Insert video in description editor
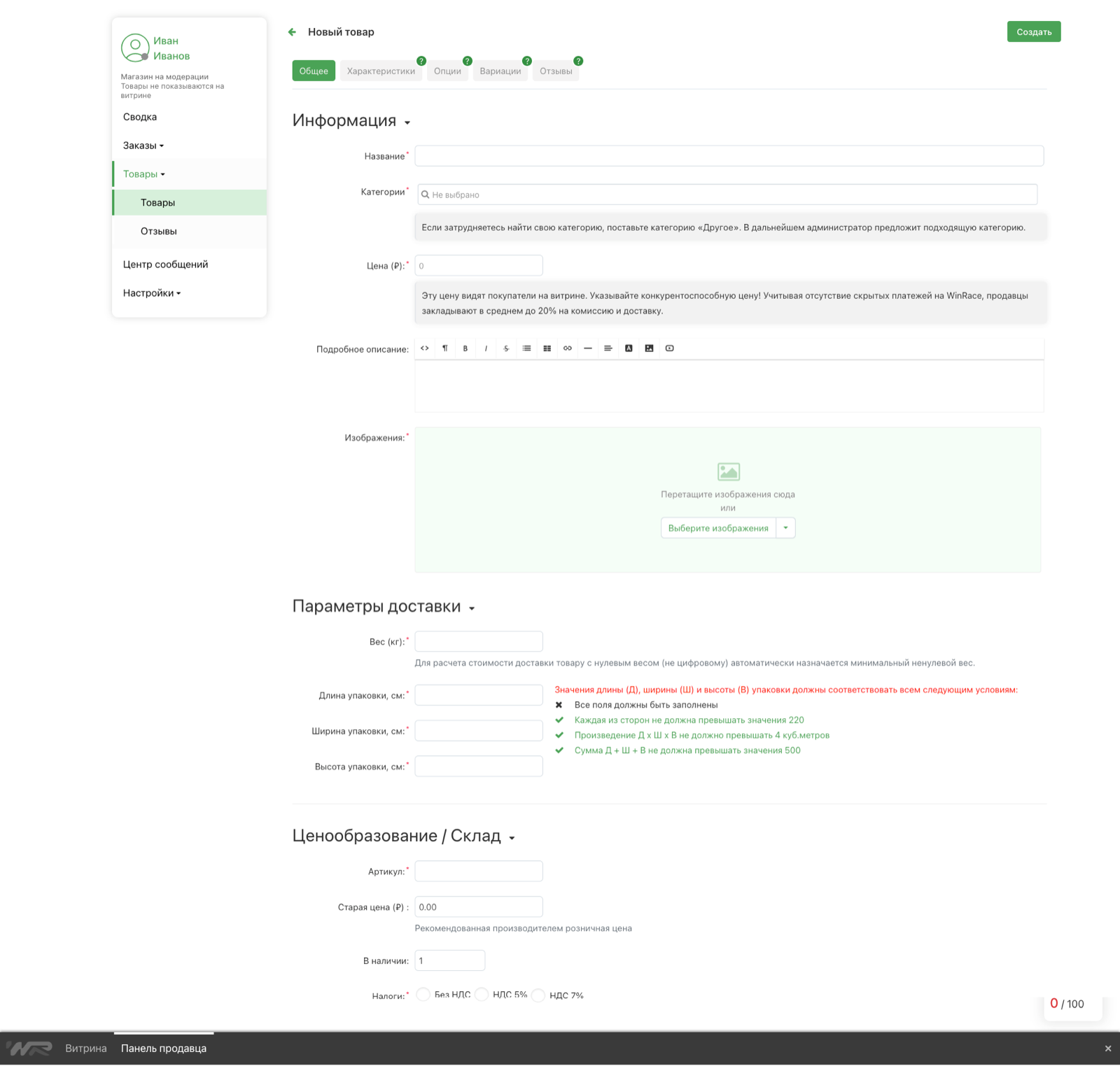Screen dimensions: 1120x1066 click(x=670, y=349)
